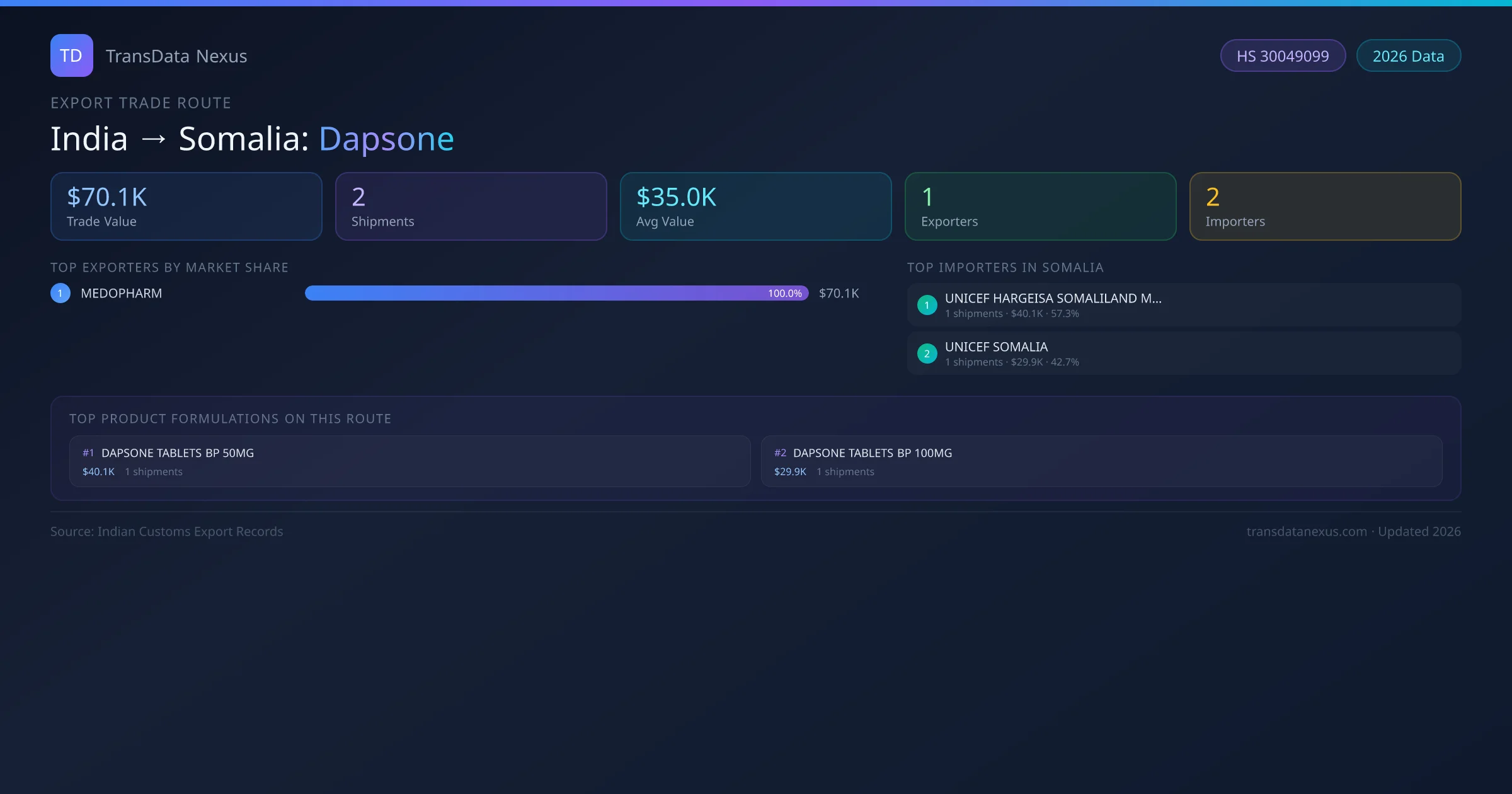Switch to the TOP IMPORTERS IN SOMALIA section
This screenshot has height=794, width=1512.
pos(1005,267)
